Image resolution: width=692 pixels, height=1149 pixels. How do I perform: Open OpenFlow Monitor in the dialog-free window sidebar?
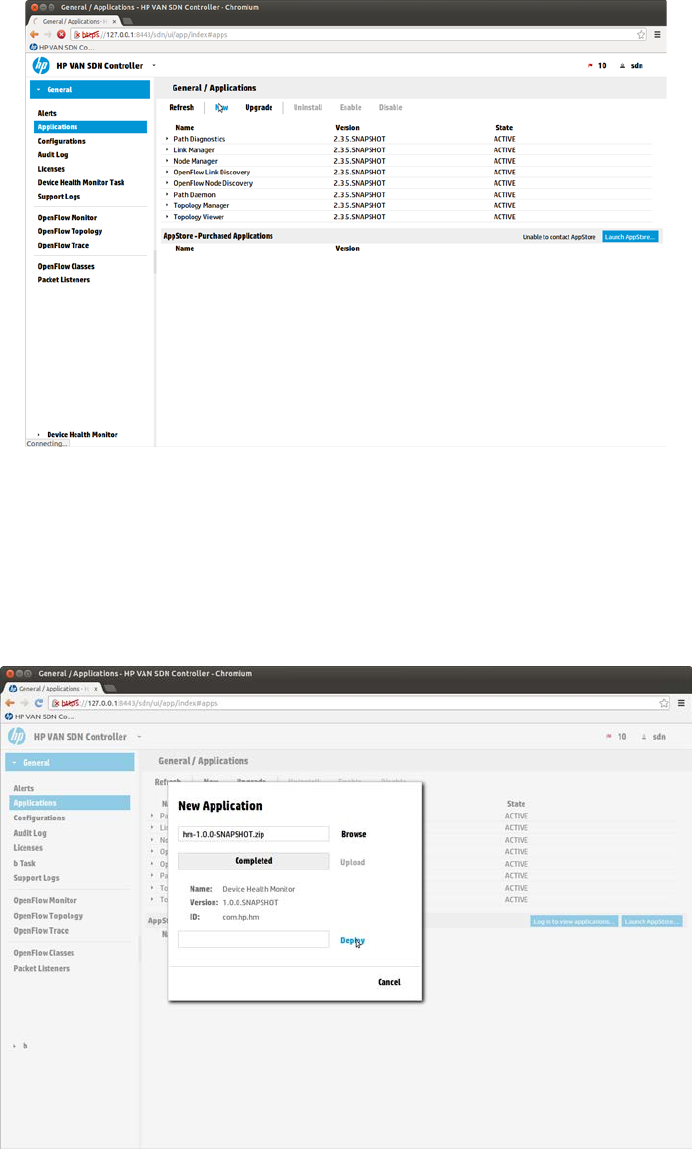67,218
